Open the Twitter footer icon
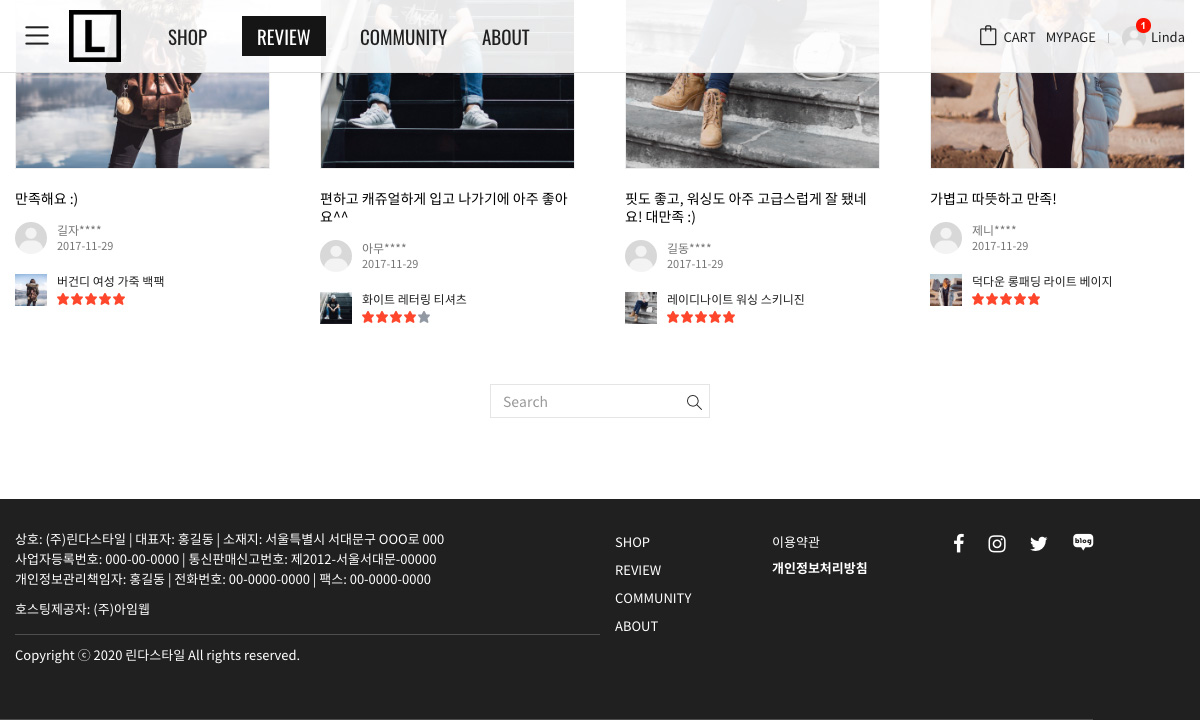The image size is (1200, 720). coord(1039,544)
